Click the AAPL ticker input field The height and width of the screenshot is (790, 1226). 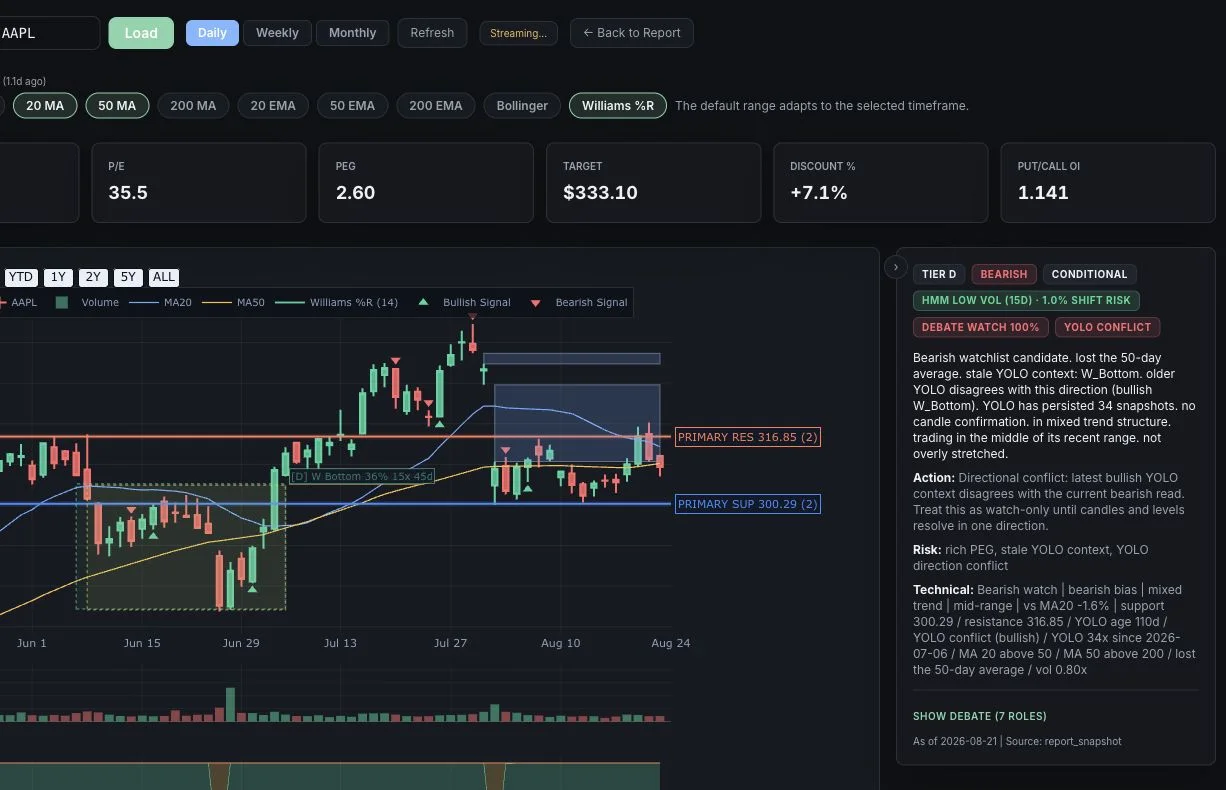tap(48, 33)
